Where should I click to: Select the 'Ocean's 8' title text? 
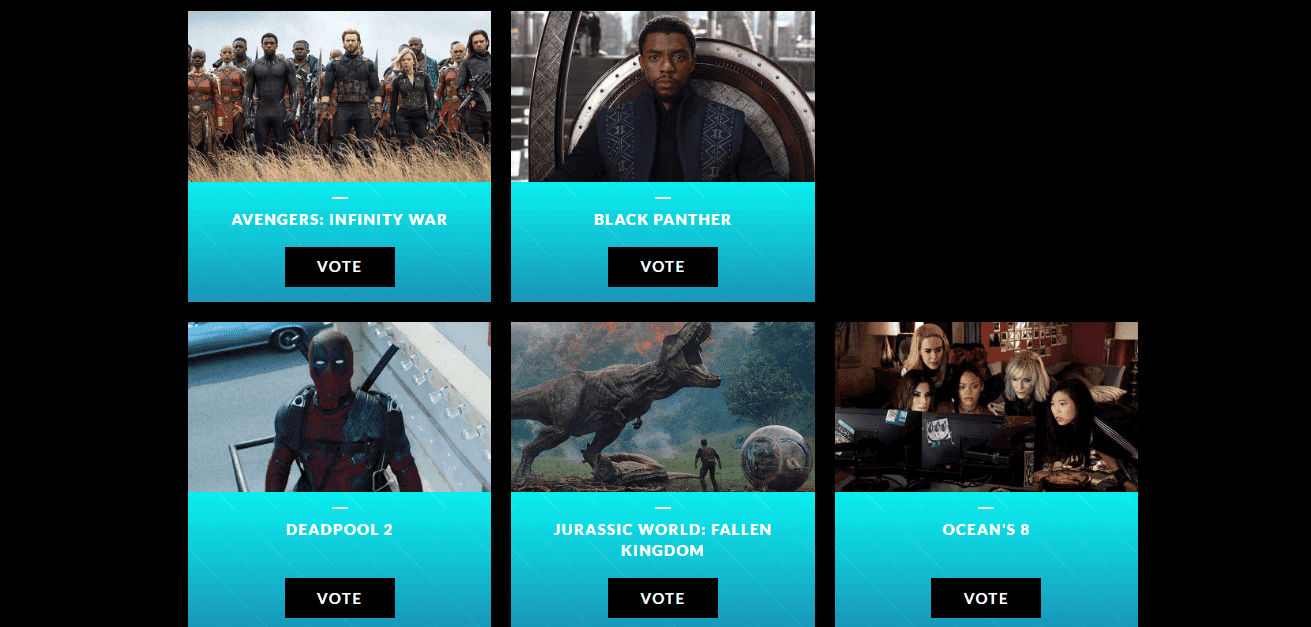(985, 530)
